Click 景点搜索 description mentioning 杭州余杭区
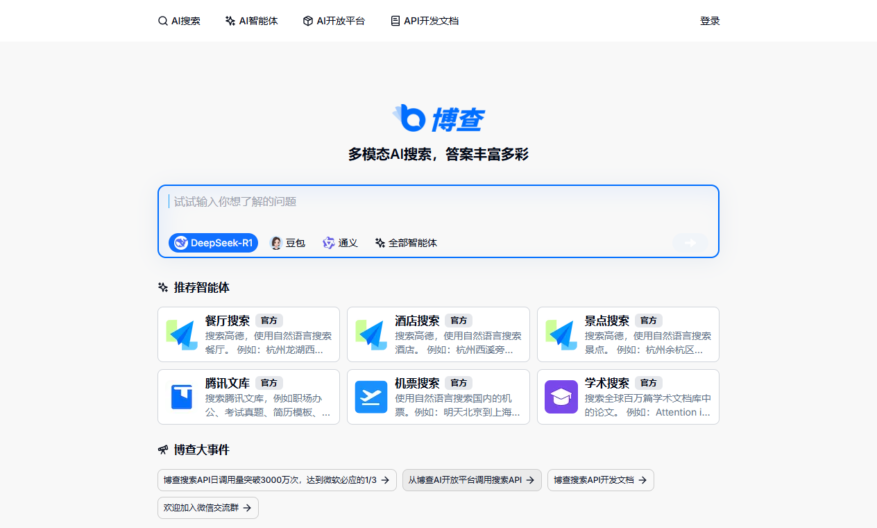877x528 pixels. click(648, 343)
